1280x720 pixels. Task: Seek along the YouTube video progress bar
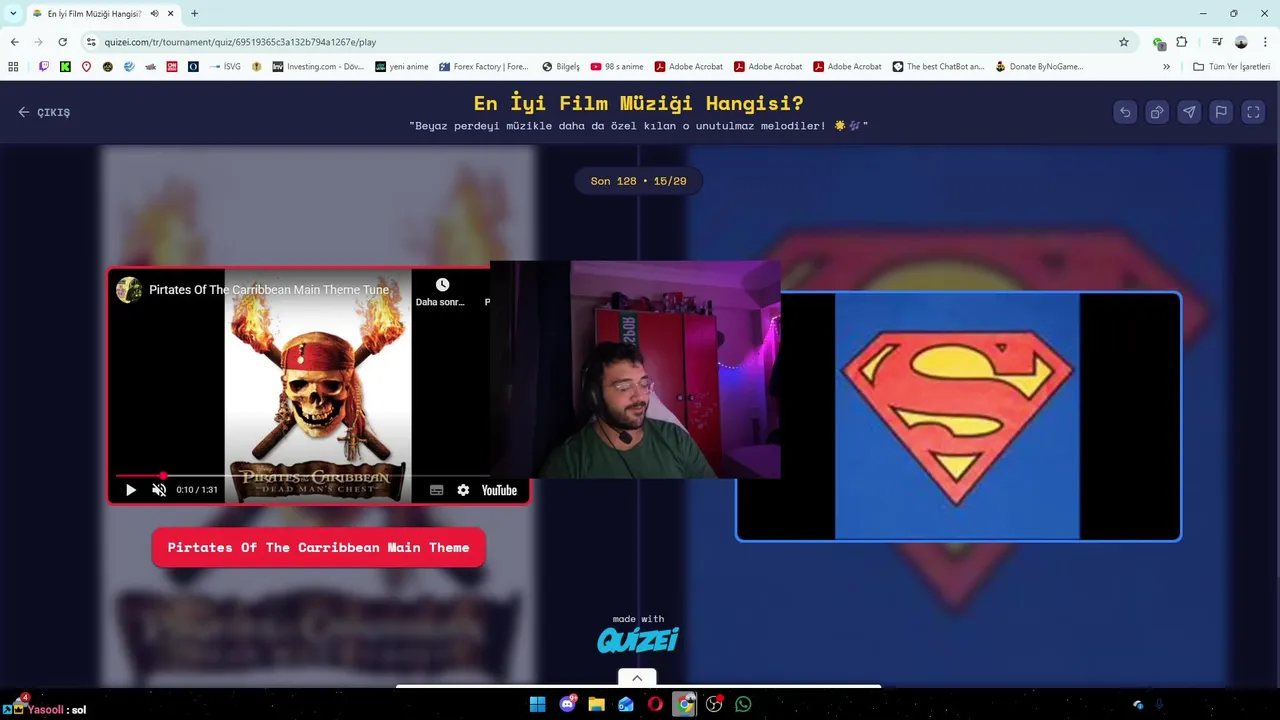(303, 476)
